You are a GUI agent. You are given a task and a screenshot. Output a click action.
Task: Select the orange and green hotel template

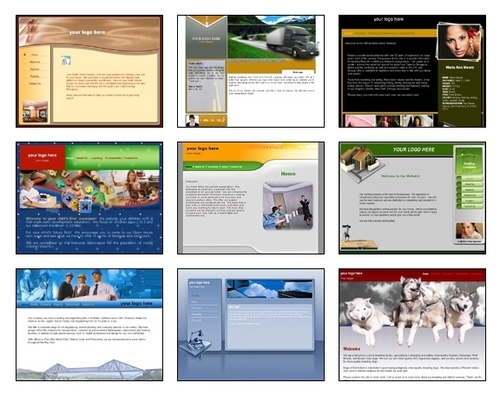click(251, 198)
